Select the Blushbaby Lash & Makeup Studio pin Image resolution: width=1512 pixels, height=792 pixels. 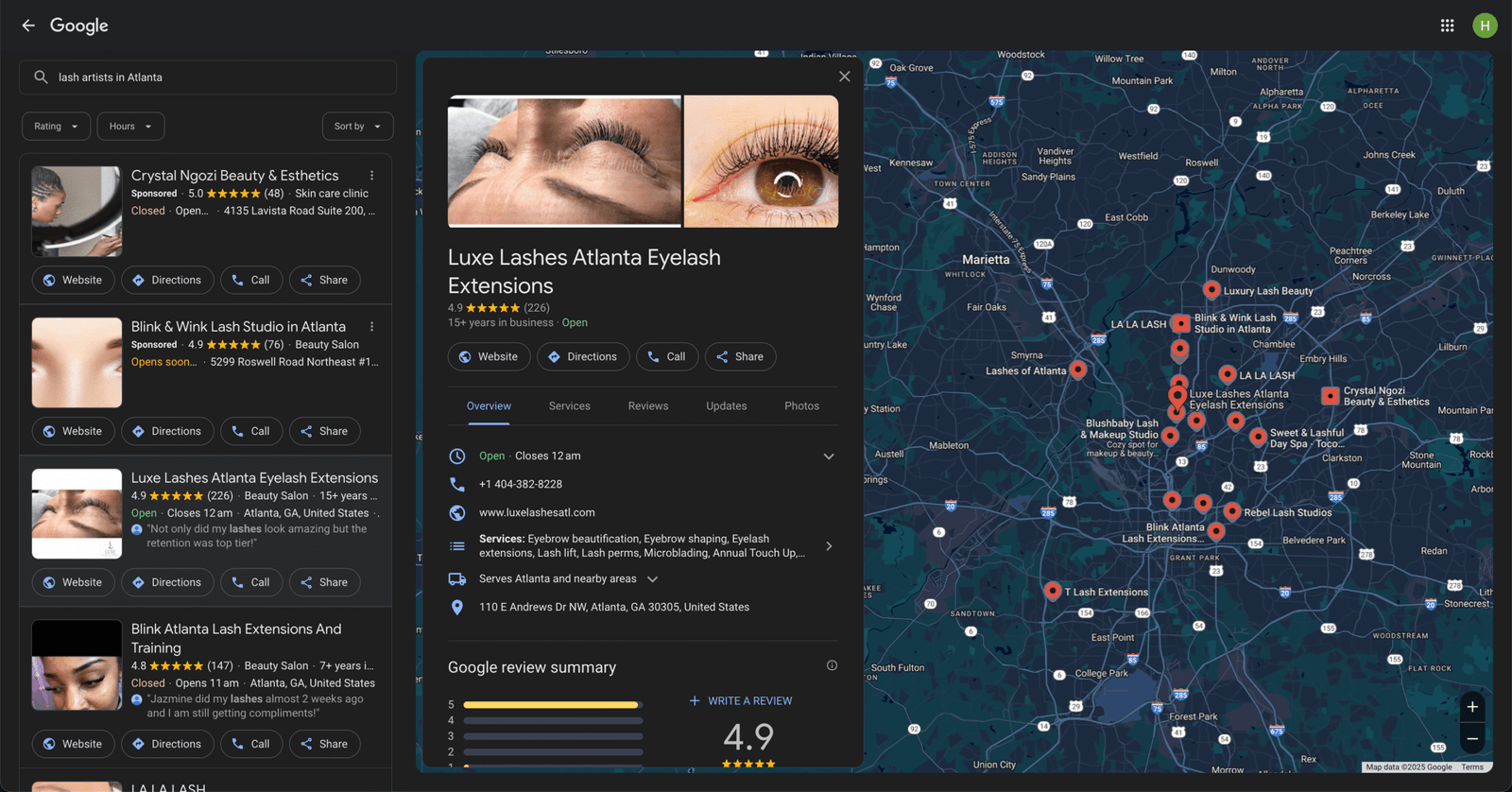(1170, 435)
